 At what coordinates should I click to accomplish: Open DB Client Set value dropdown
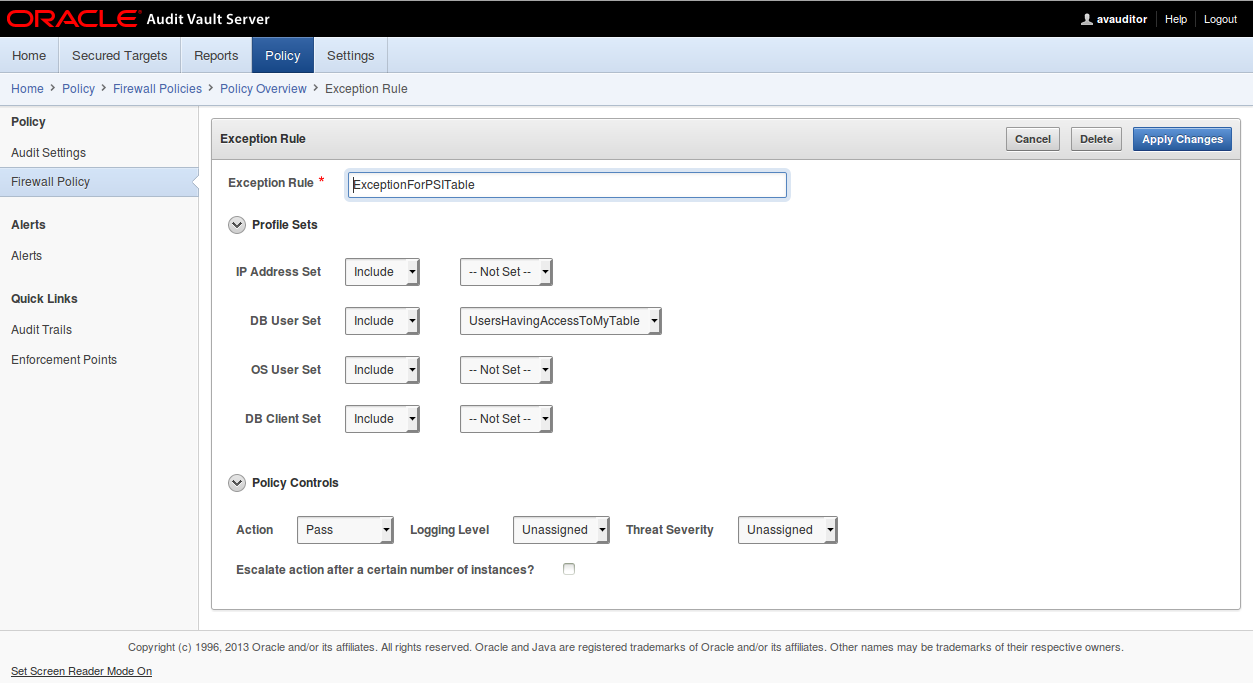pos(506,419)
